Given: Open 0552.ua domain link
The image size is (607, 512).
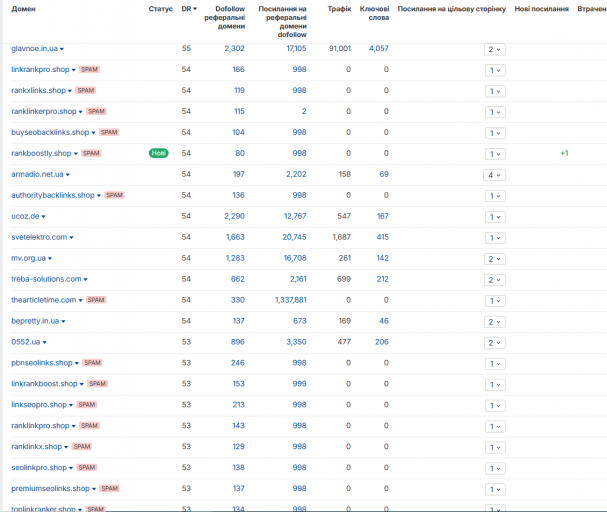Looking at the screenshot, I should (x=26, y=342).
